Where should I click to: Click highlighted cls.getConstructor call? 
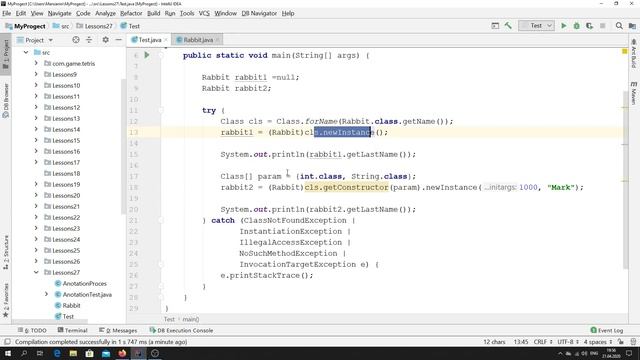coord(347,187)
